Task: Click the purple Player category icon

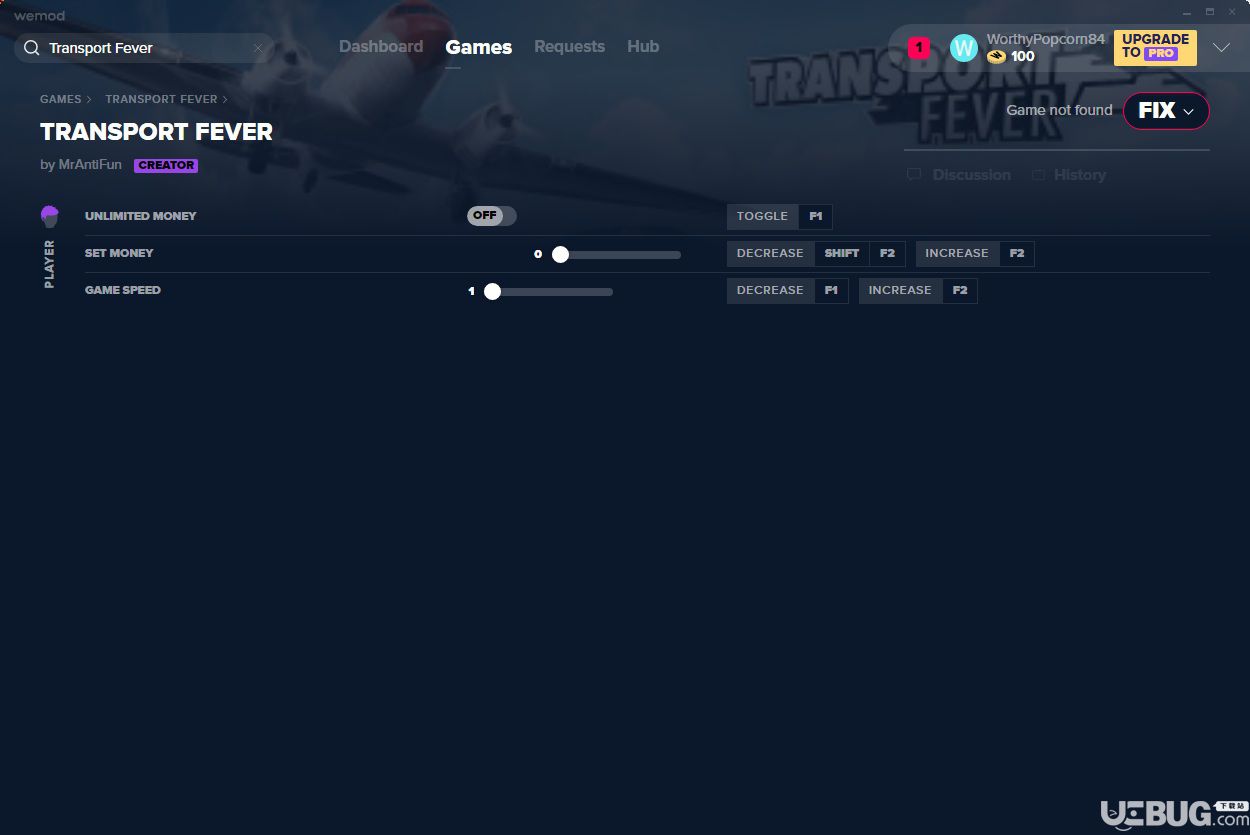Action: pyautogui.click(x=50, y=216)
